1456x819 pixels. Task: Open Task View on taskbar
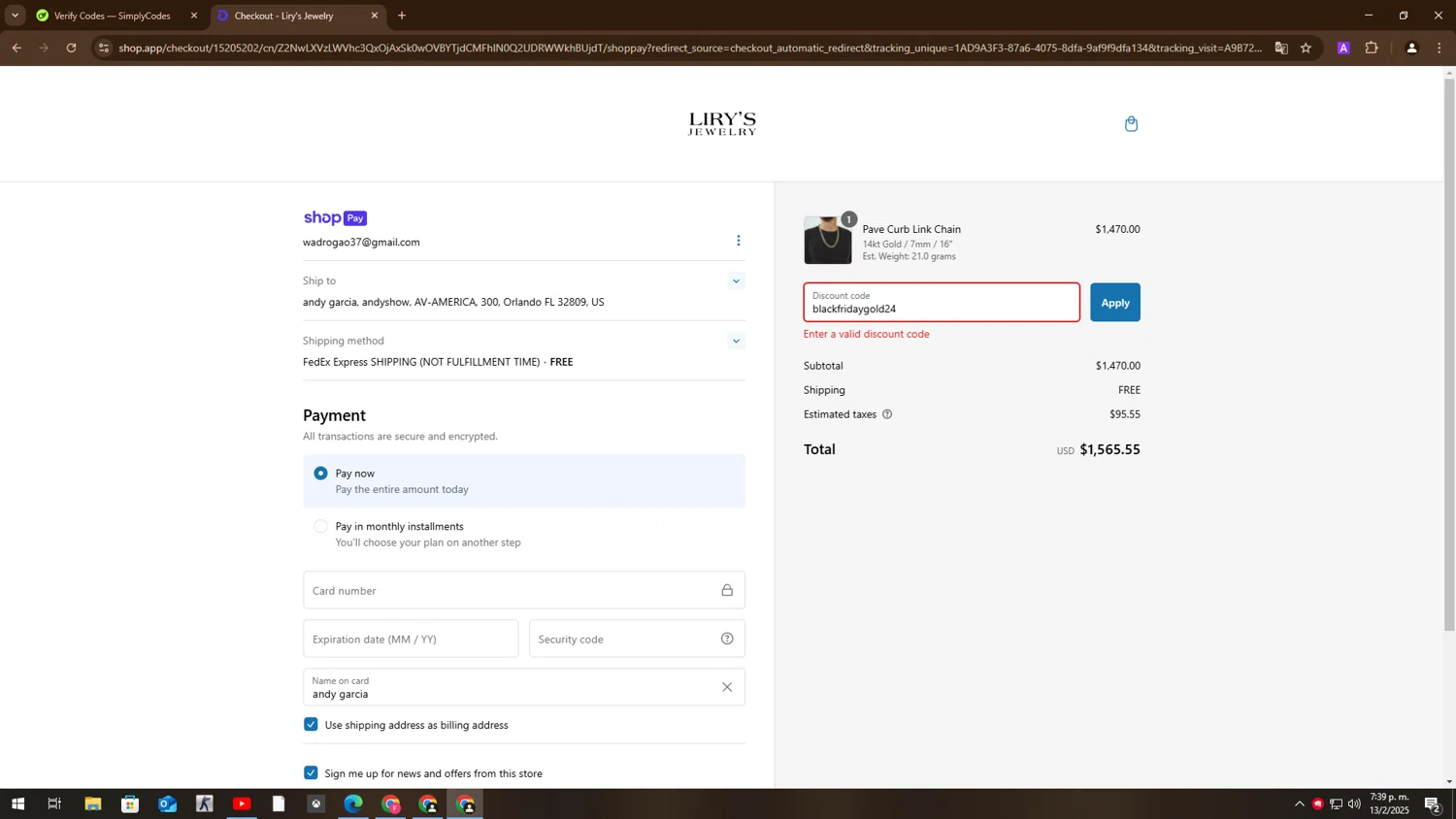click(x=54, y=803)
